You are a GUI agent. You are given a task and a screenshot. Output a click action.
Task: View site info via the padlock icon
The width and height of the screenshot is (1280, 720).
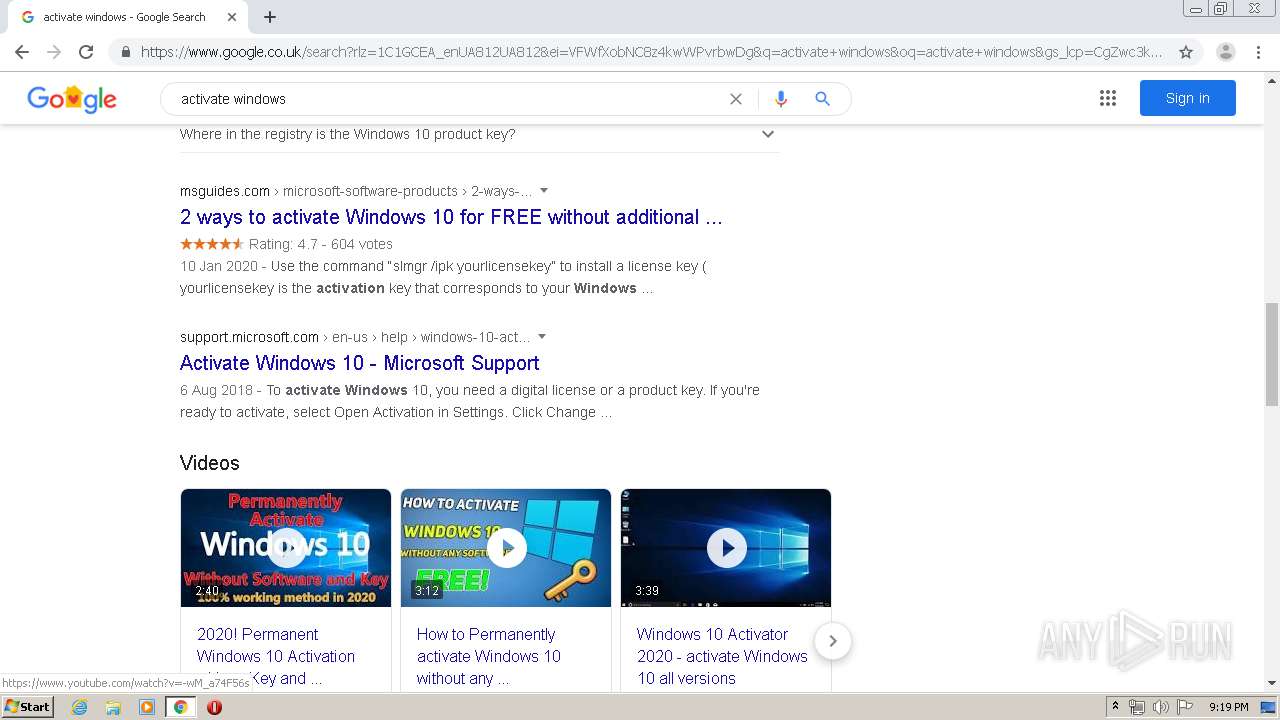point(125,52)
